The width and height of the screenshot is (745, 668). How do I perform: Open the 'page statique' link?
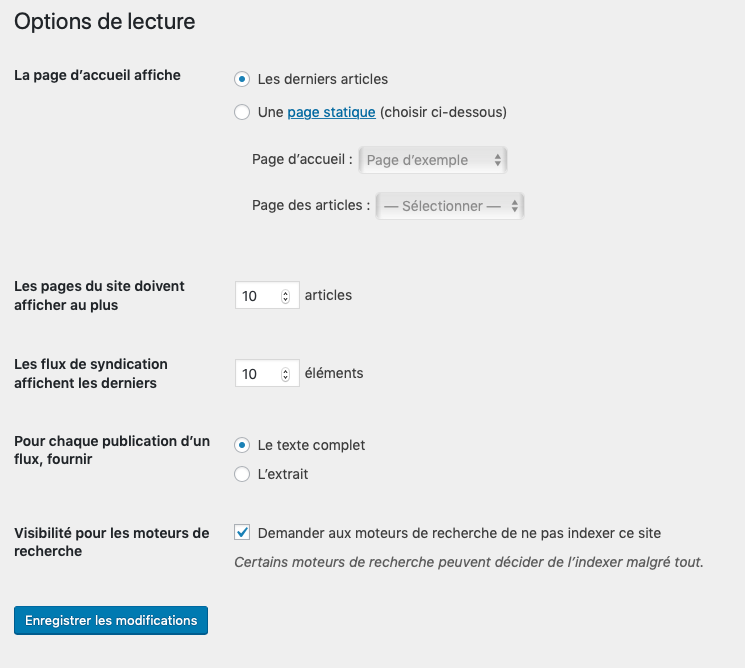point(331,112)
